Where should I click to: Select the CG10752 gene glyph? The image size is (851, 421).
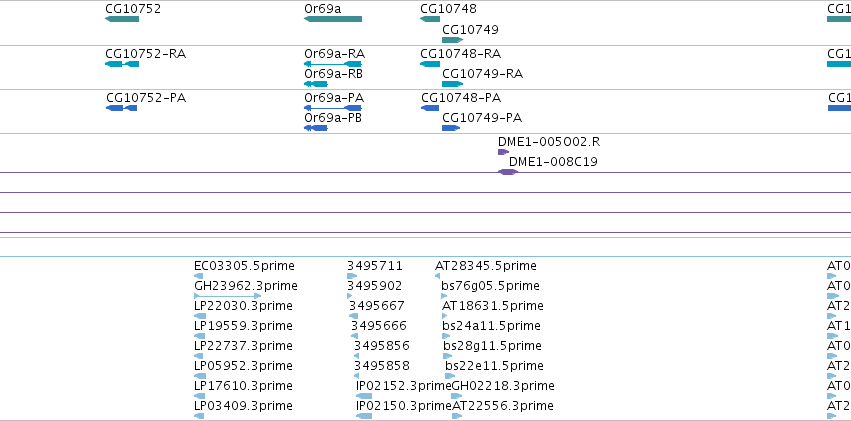[x=122, y=19]
